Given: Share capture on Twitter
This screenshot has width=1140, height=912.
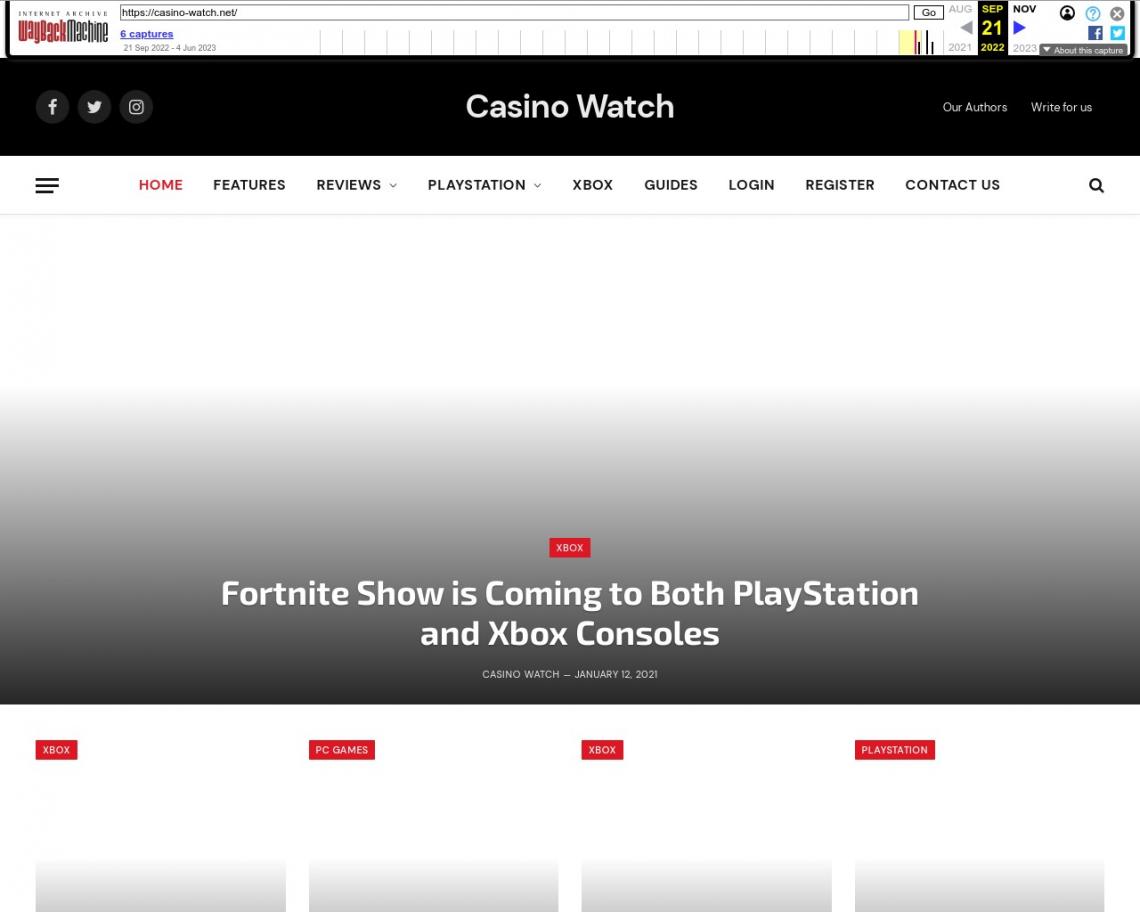Looking at the screenshot, I should pyautogui.click(x=1117, y=33).
